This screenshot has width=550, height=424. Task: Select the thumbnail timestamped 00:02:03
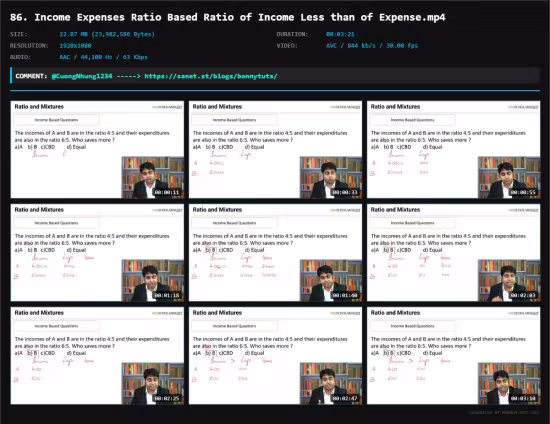point(454,253)
